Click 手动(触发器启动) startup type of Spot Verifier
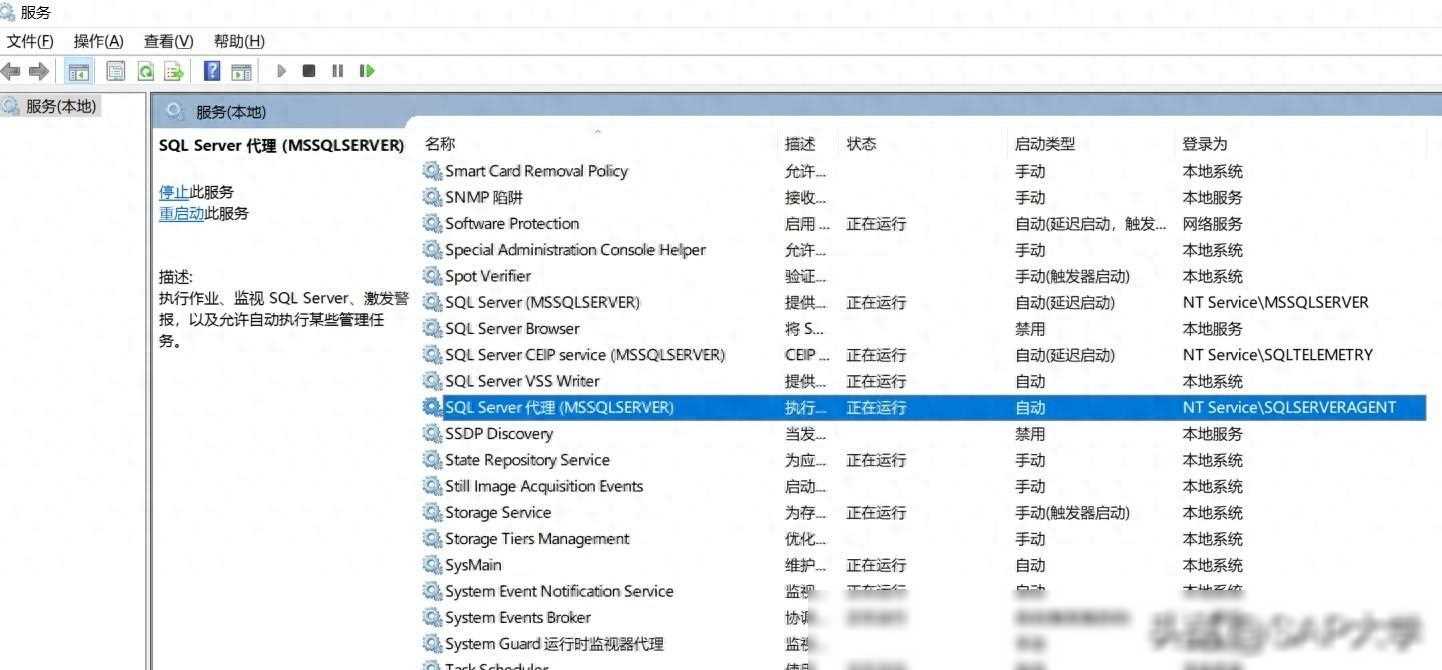 (1072, 276)
